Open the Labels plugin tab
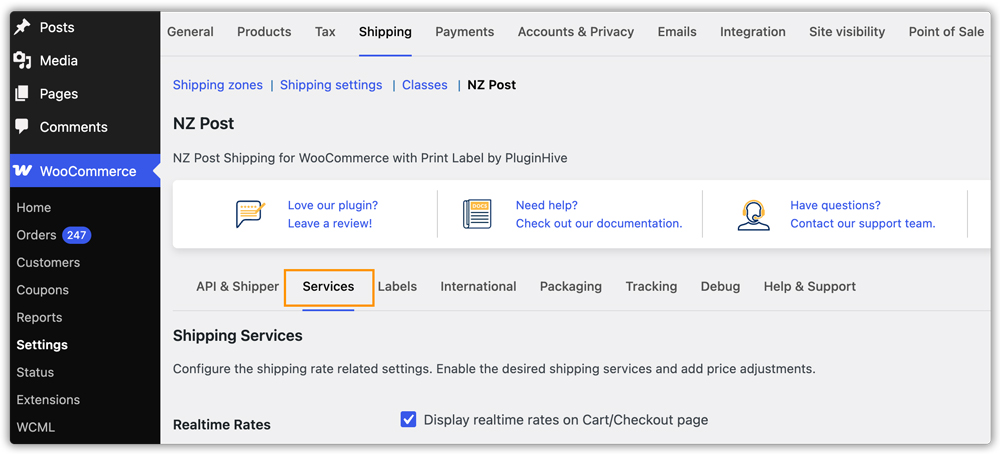 pyautogui.click(x=397, y=287)
